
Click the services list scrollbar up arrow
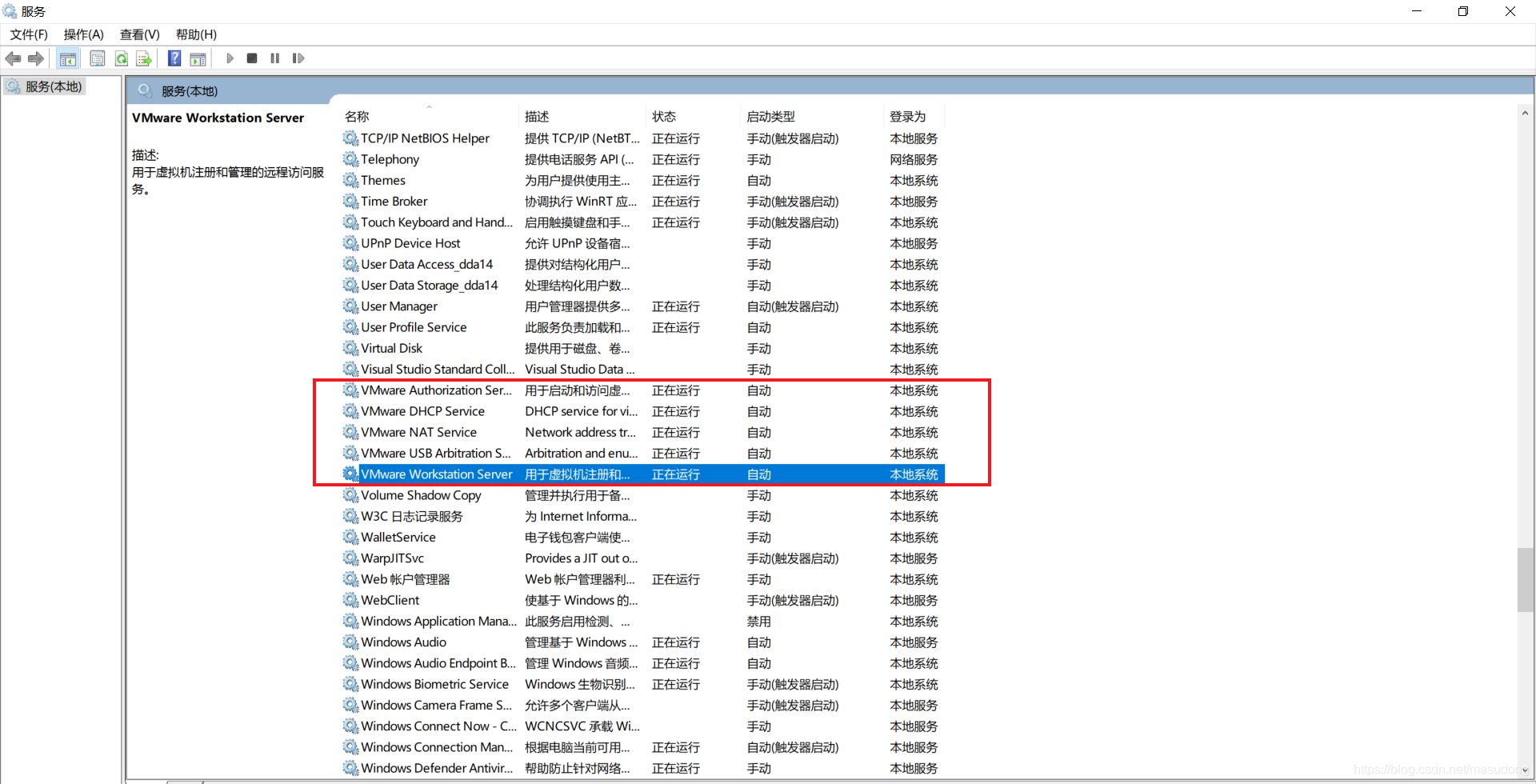tap(1525, 114)
